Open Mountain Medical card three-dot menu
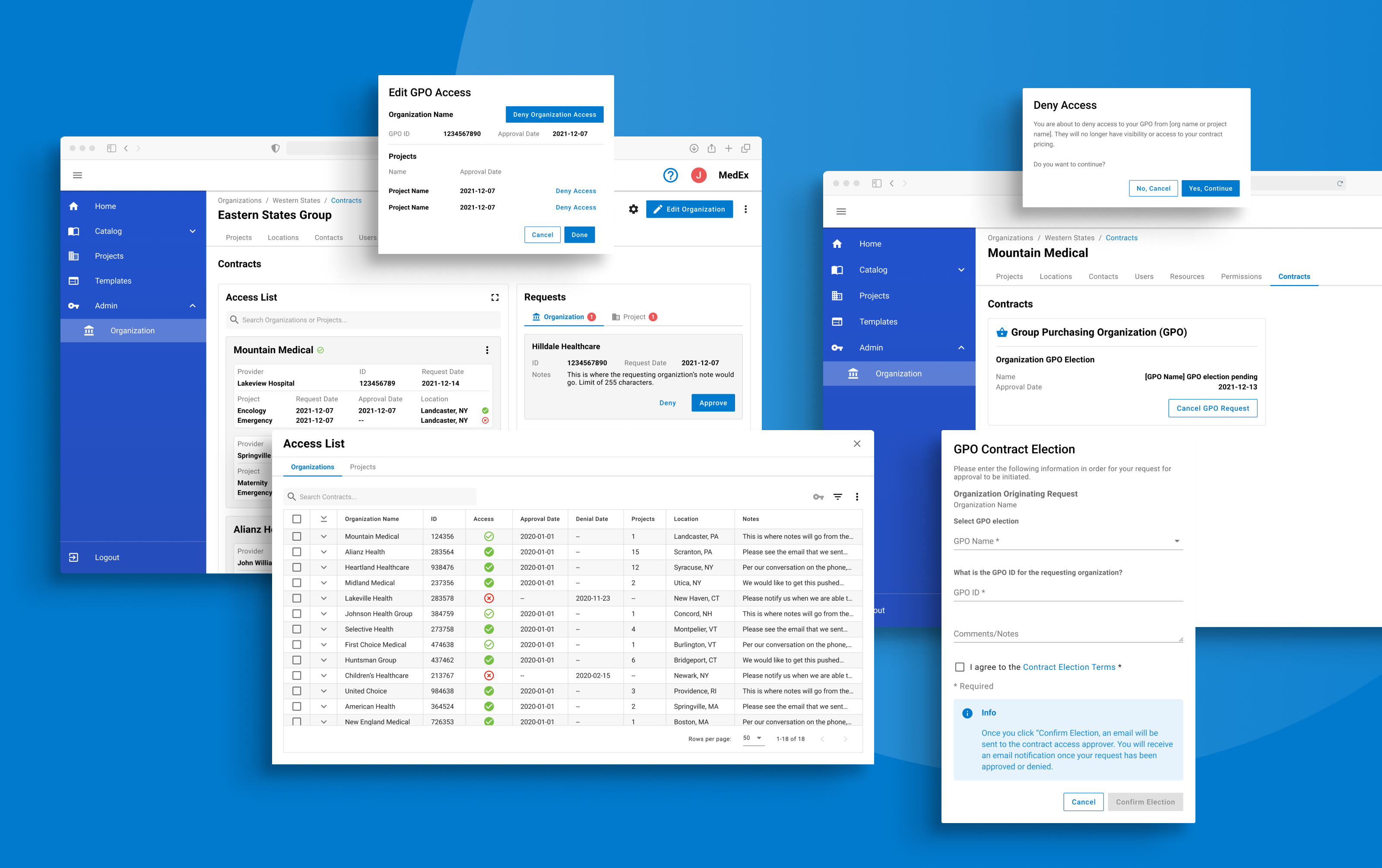1382x868 pixels. tap(487, 350)
